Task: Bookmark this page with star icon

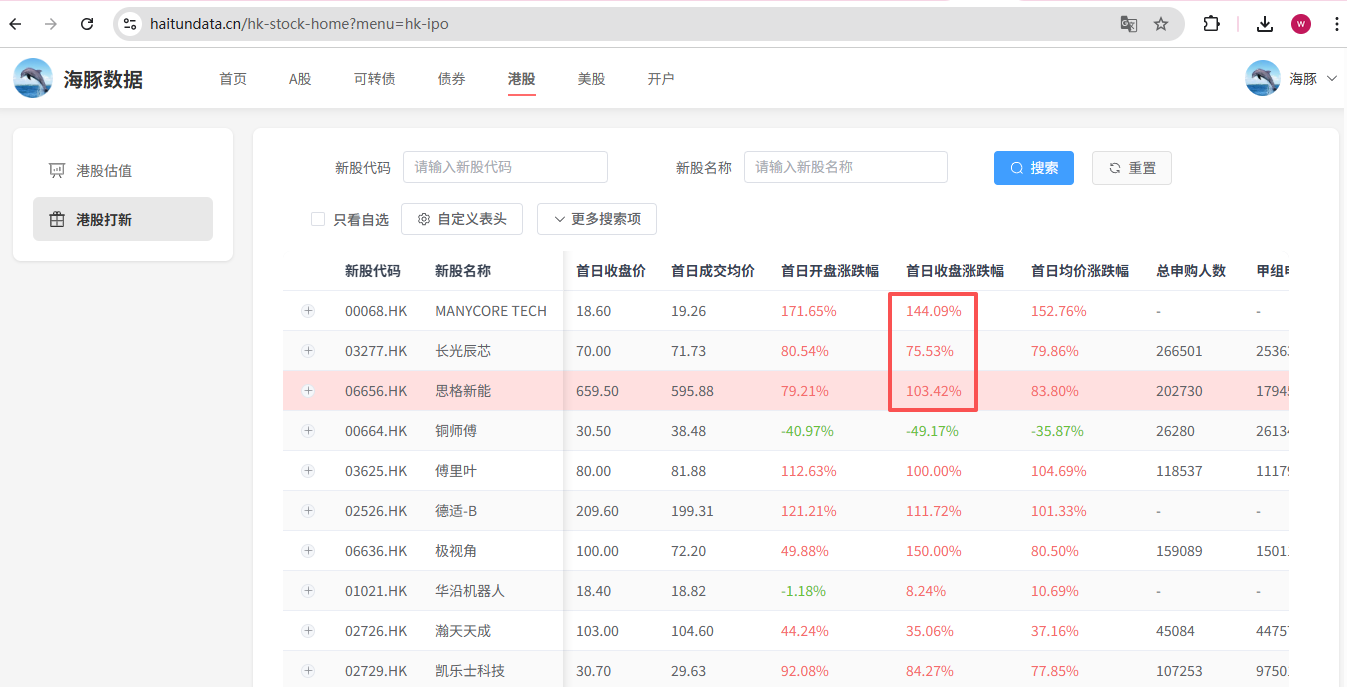Action: tap(1161, 24)
